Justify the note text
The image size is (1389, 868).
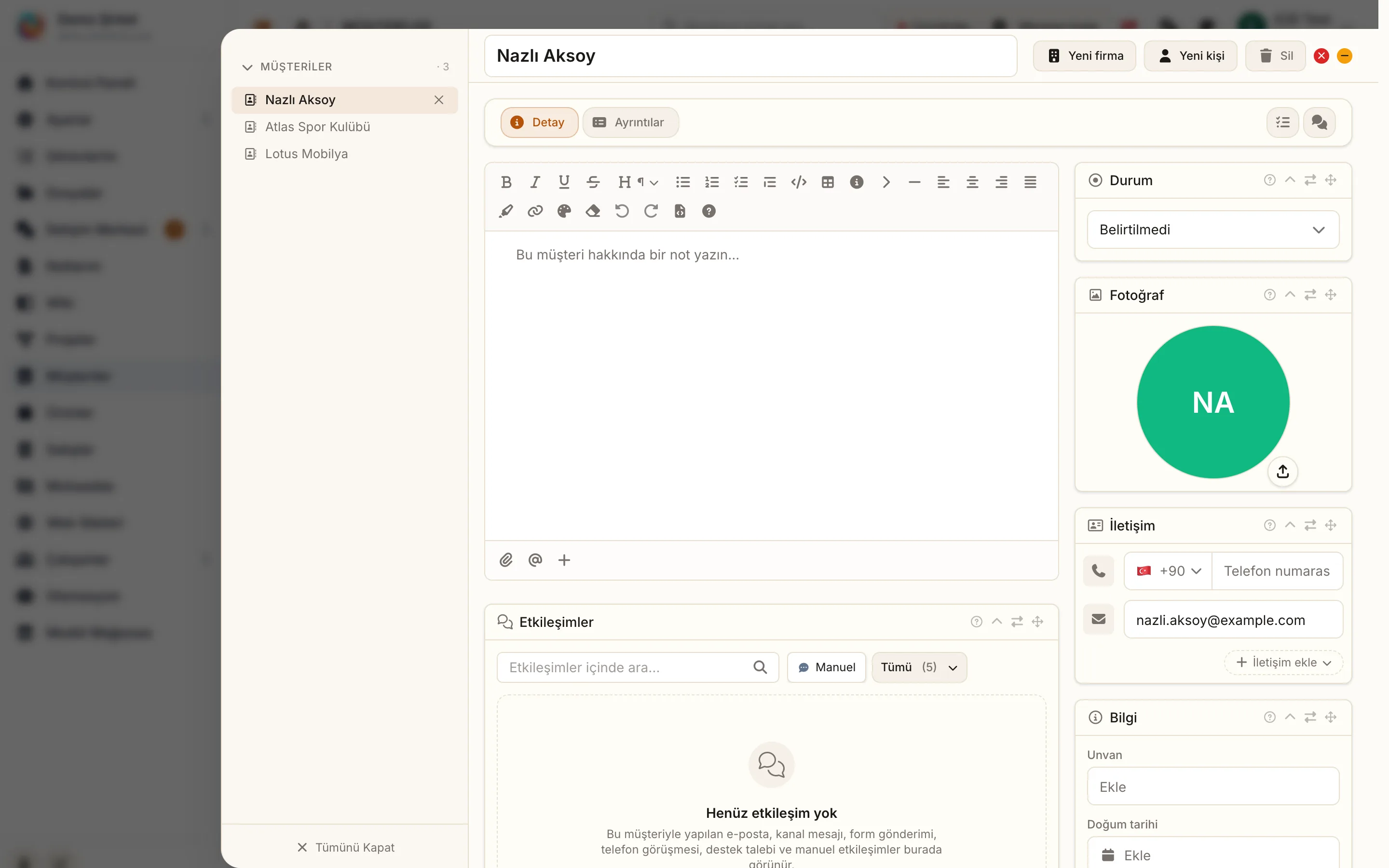coord(1030,182)
